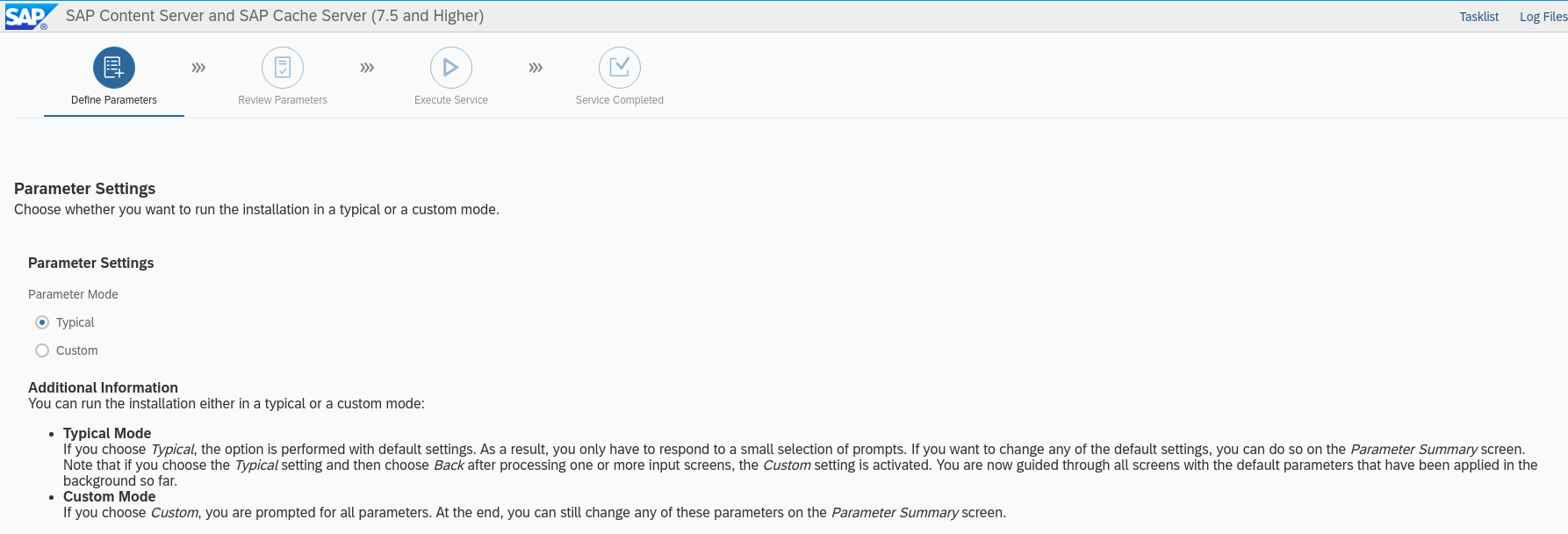
Task: Go to the Review Parameters step label
Action: pos(283,100)
